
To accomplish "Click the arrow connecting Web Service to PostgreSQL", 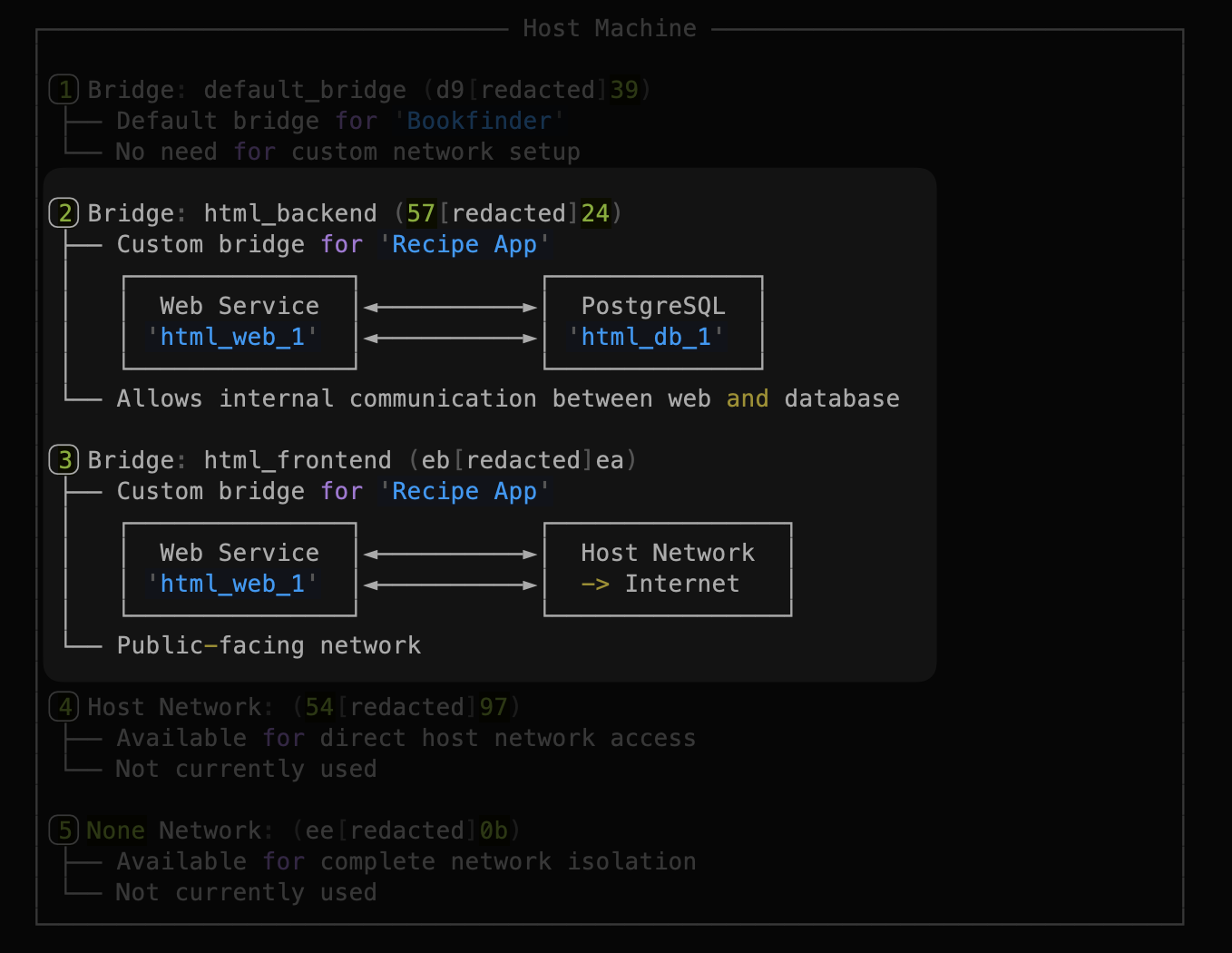I will coord(449,307).
